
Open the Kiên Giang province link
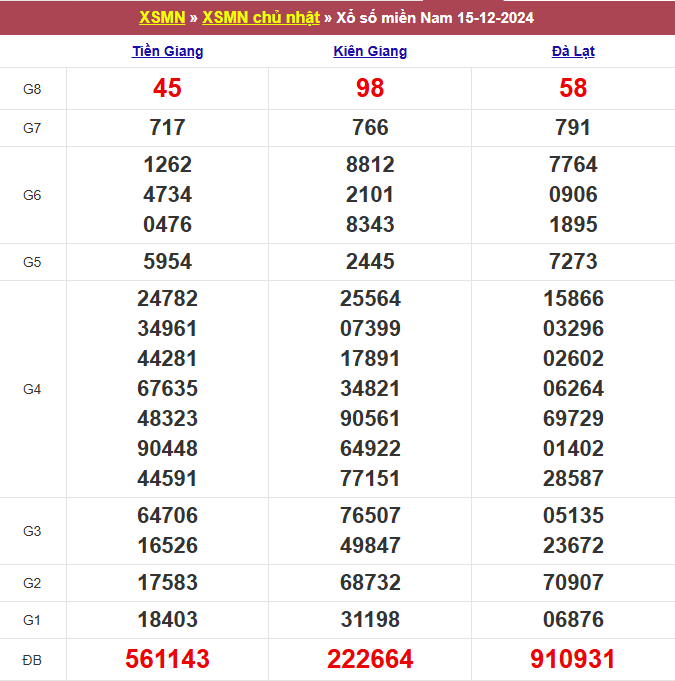(370, 51)
